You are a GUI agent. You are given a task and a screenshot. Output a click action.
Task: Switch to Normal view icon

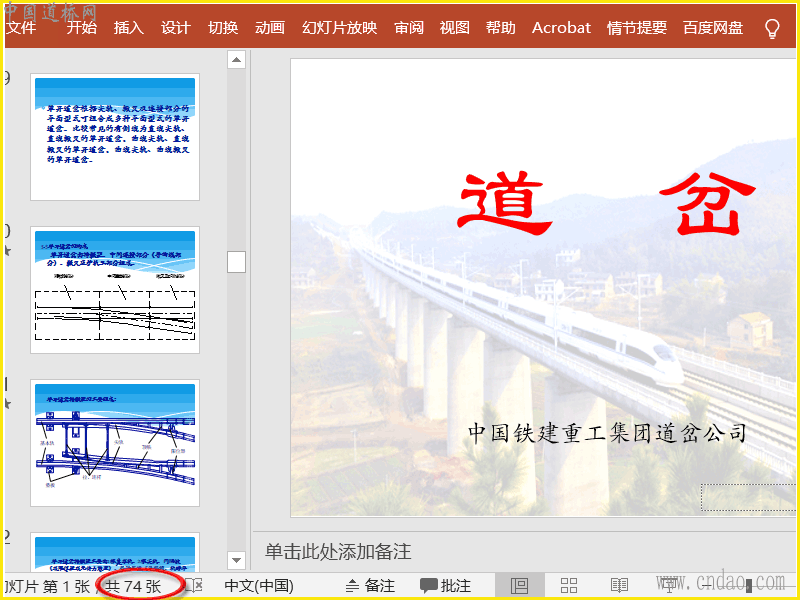[x=519, y=585]
